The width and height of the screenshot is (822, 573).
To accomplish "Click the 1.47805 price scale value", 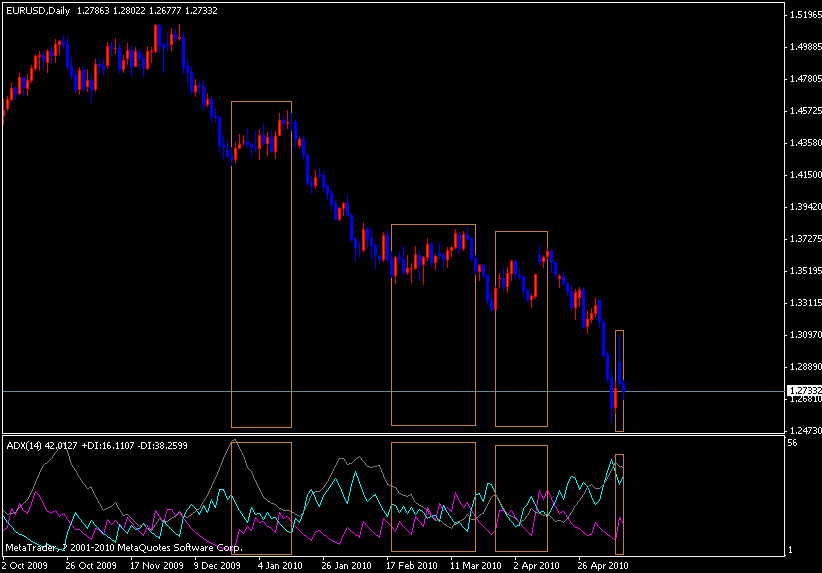I will (806, 79).
